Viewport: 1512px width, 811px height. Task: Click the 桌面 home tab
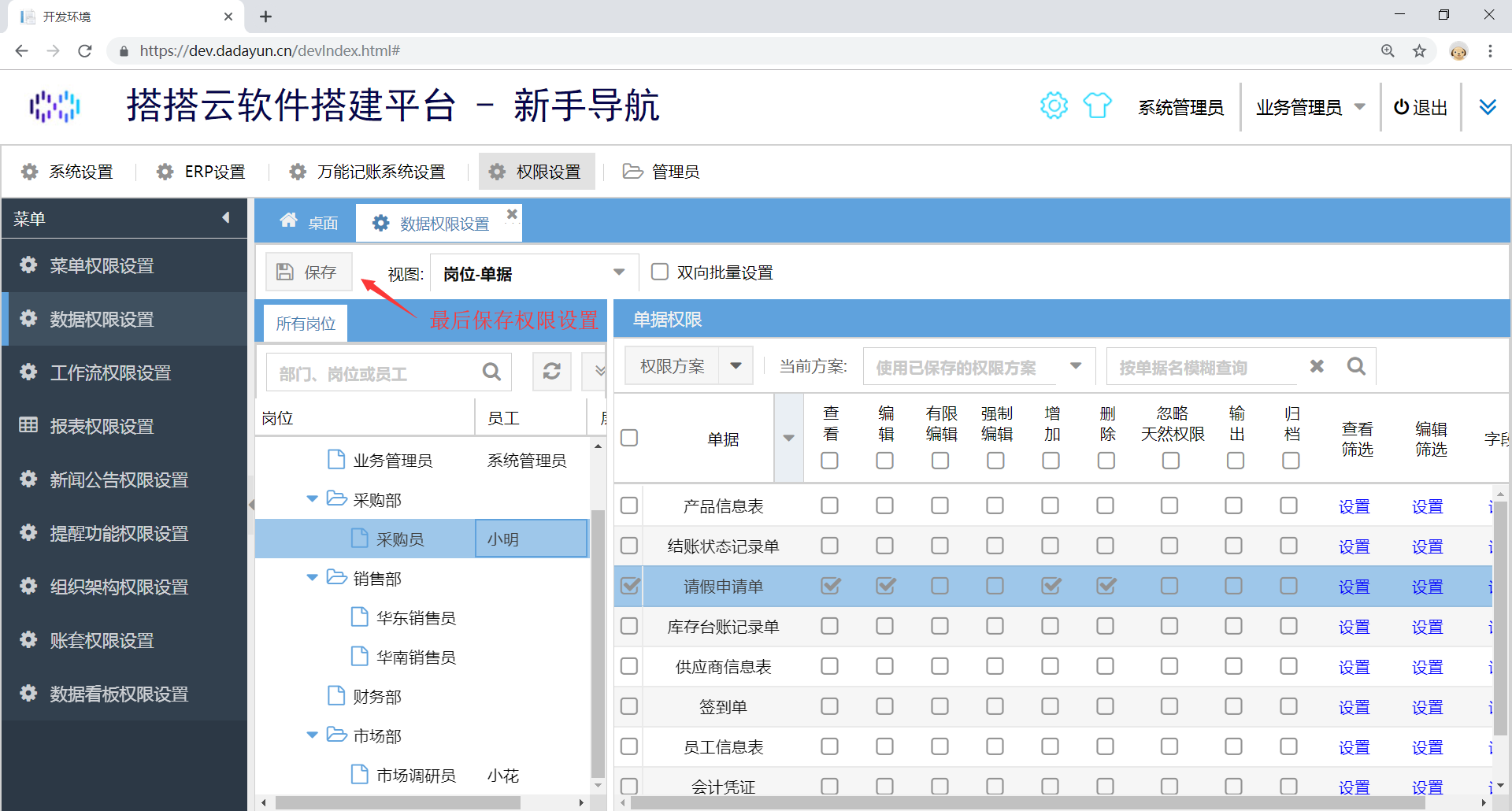pos(309,223)
